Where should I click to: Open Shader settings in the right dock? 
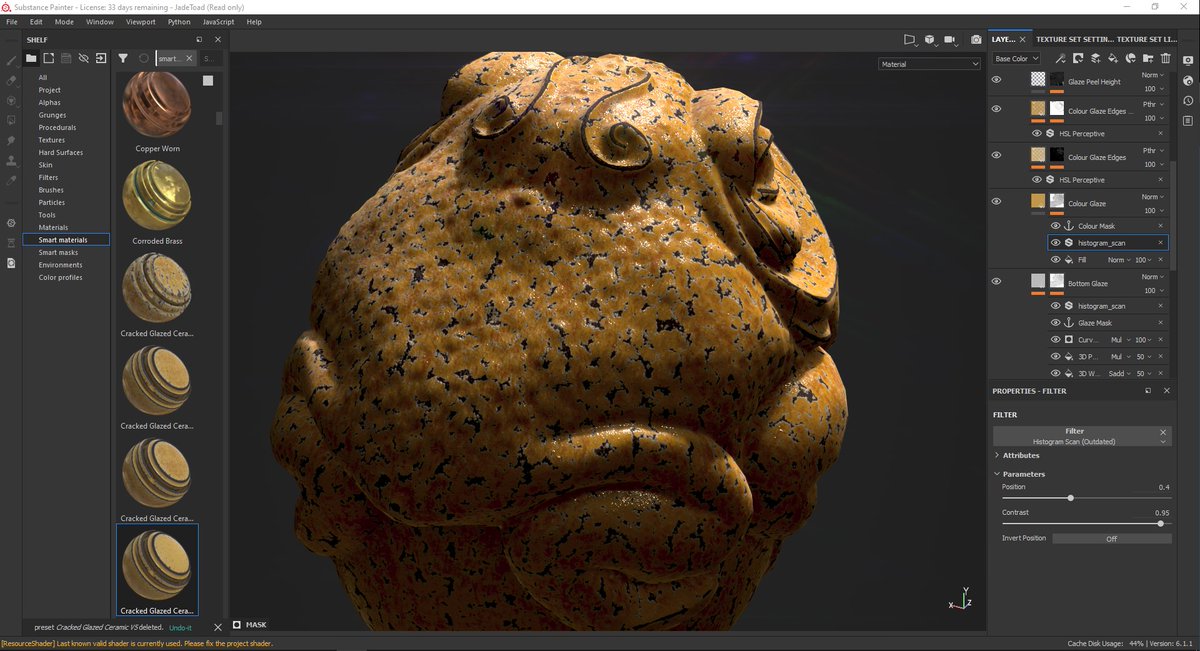coord(1188,80)
